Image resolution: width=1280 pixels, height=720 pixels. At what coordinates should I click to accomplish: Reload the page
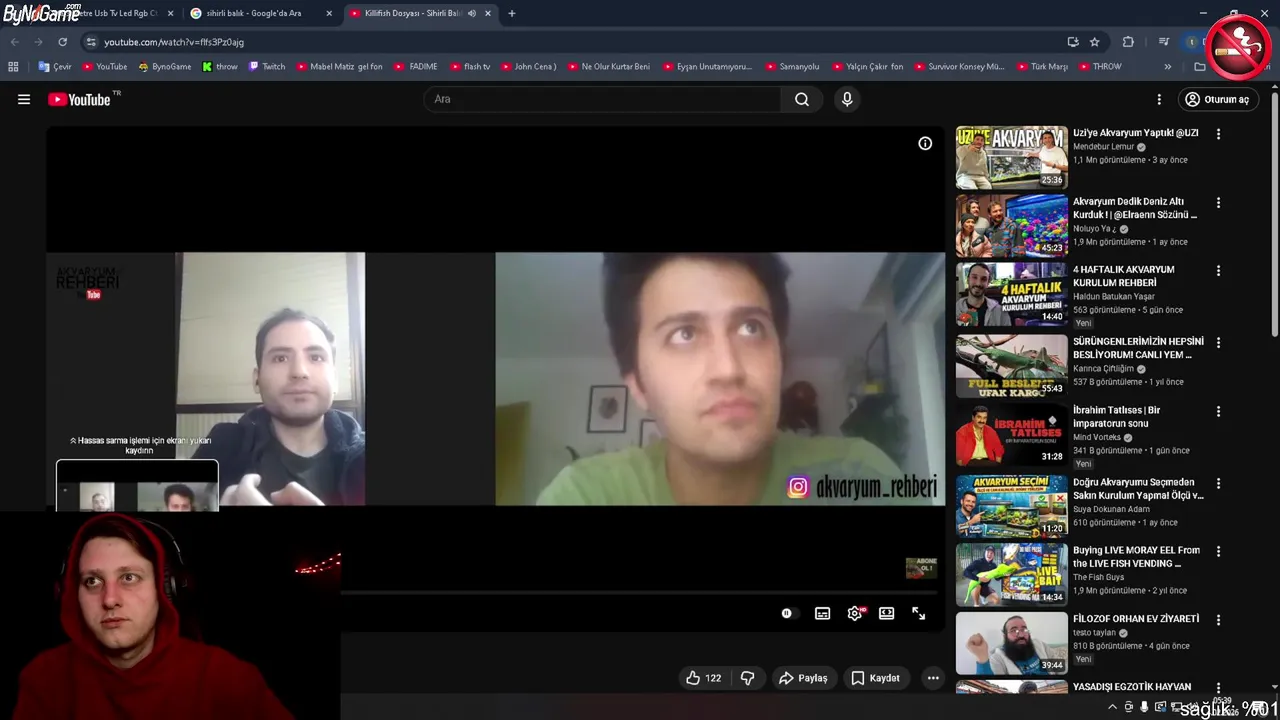62,42
